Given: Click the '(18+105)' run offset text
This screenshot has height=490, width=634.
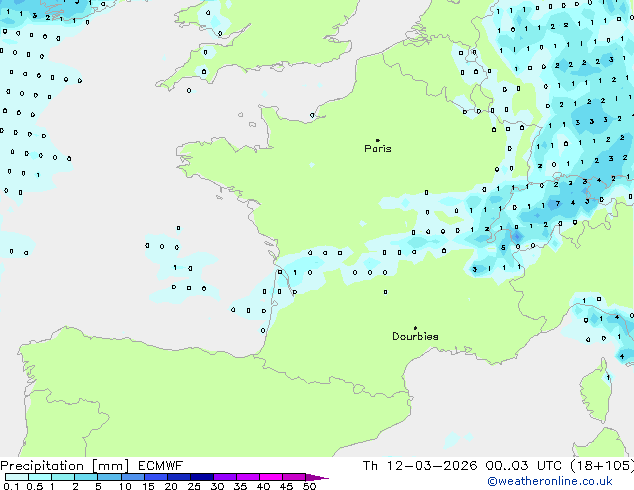Looking at the screenshot, I should click(x=602, y=466).
